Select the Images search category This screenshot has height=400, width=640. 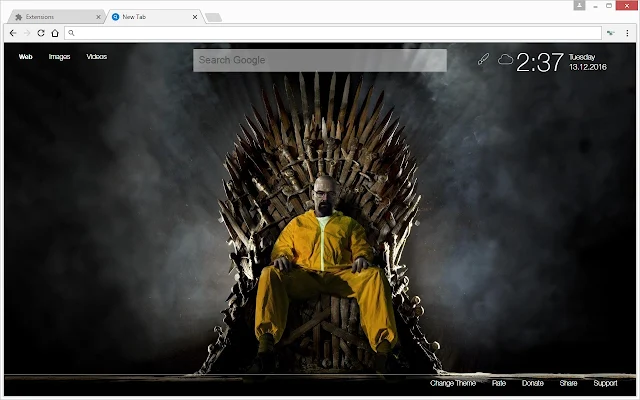click(x=60, y=57)
